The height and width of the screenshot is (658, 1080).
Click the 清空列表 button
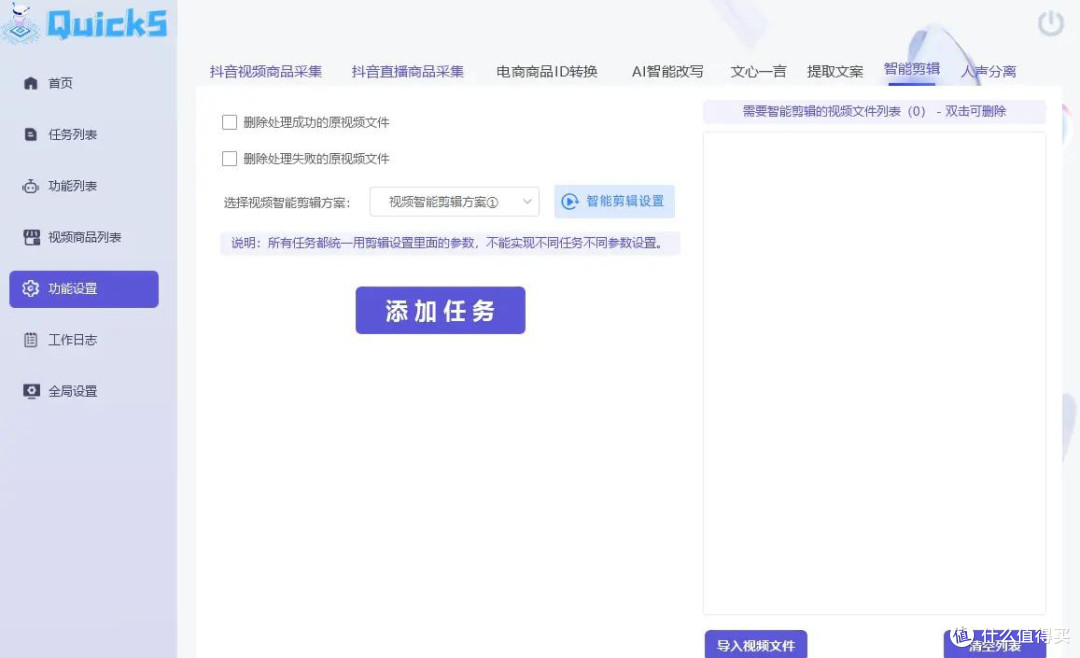point(995,645)
